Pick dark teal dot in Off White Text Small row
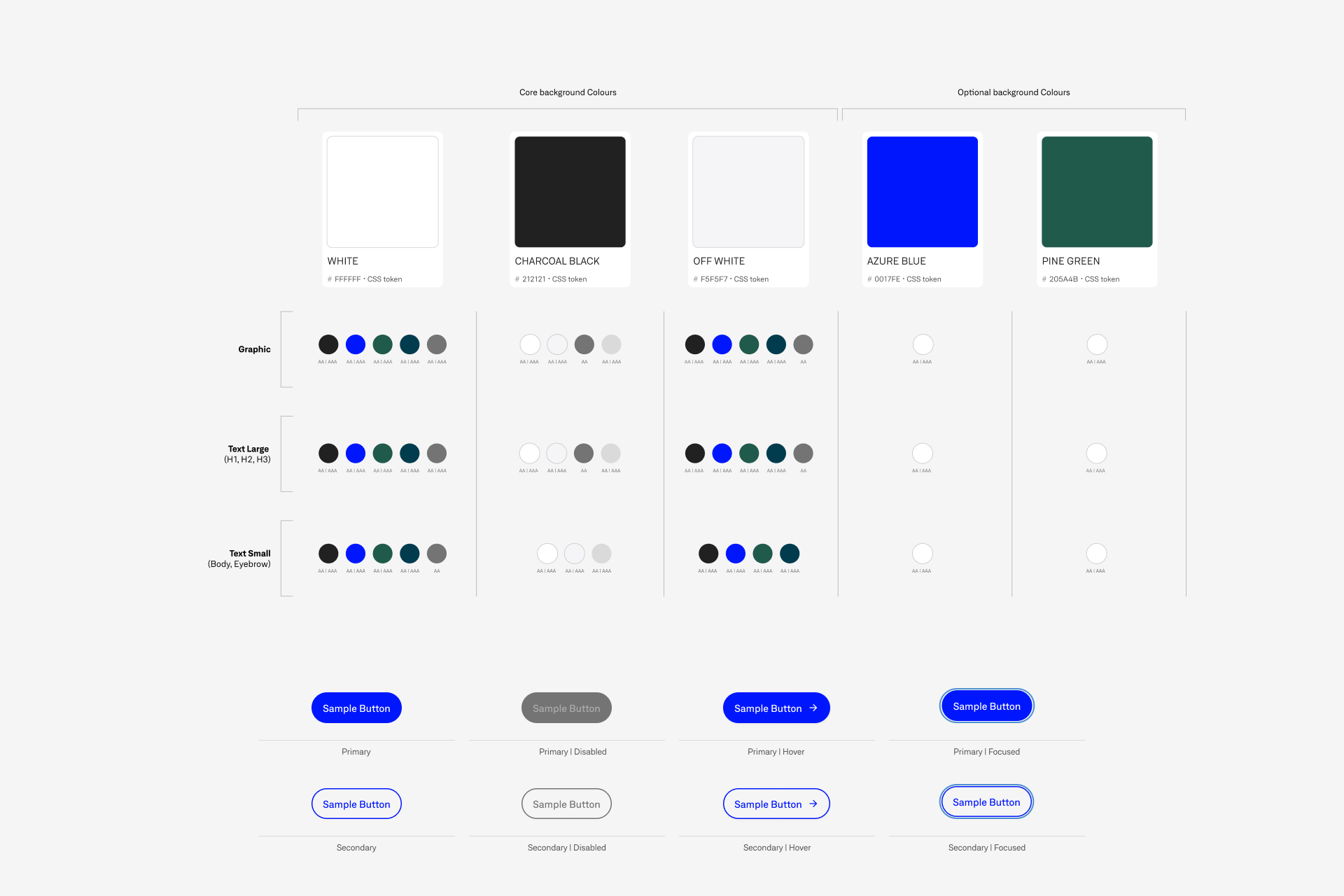 790,554
